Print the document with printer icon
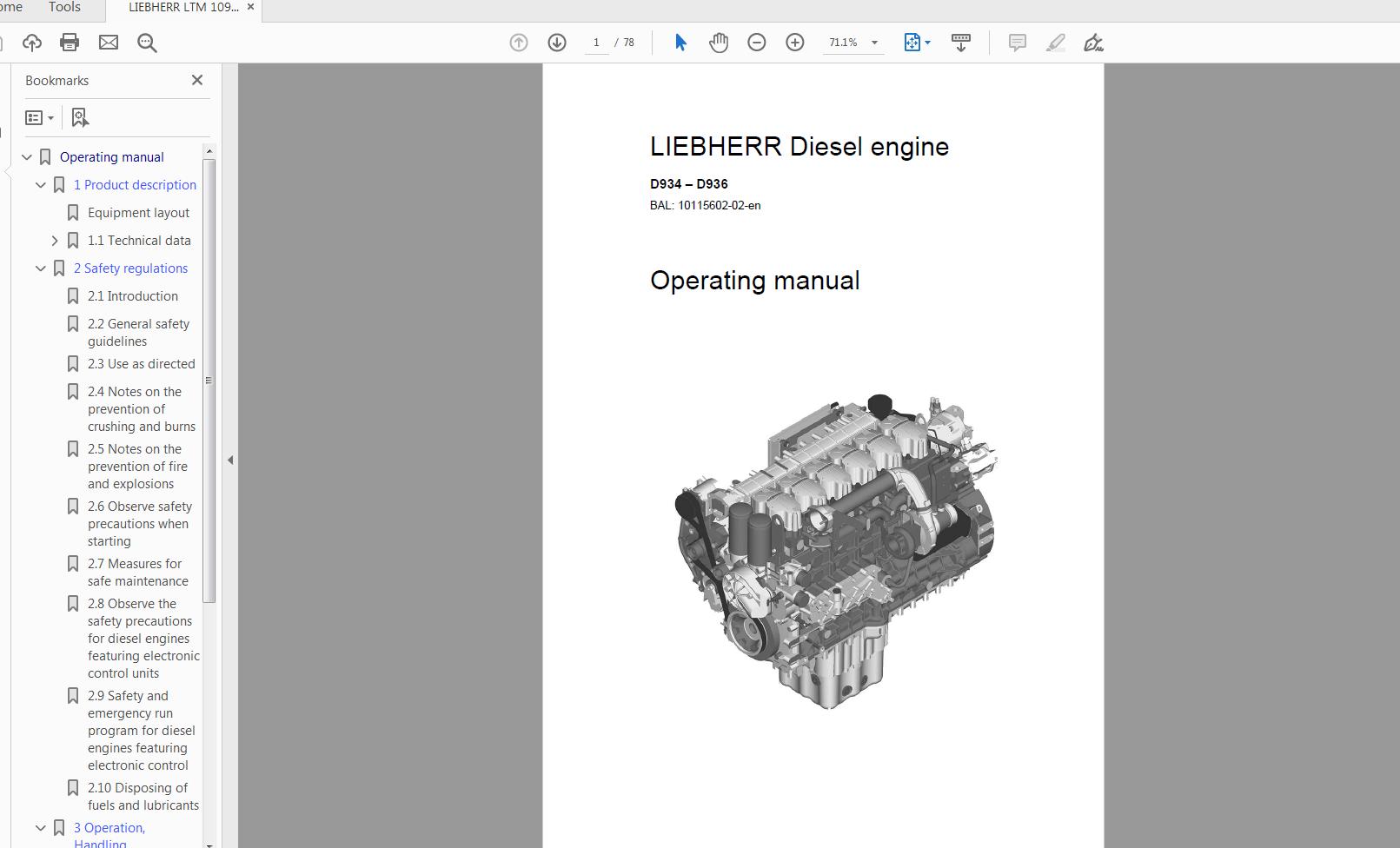 point(70,43)
